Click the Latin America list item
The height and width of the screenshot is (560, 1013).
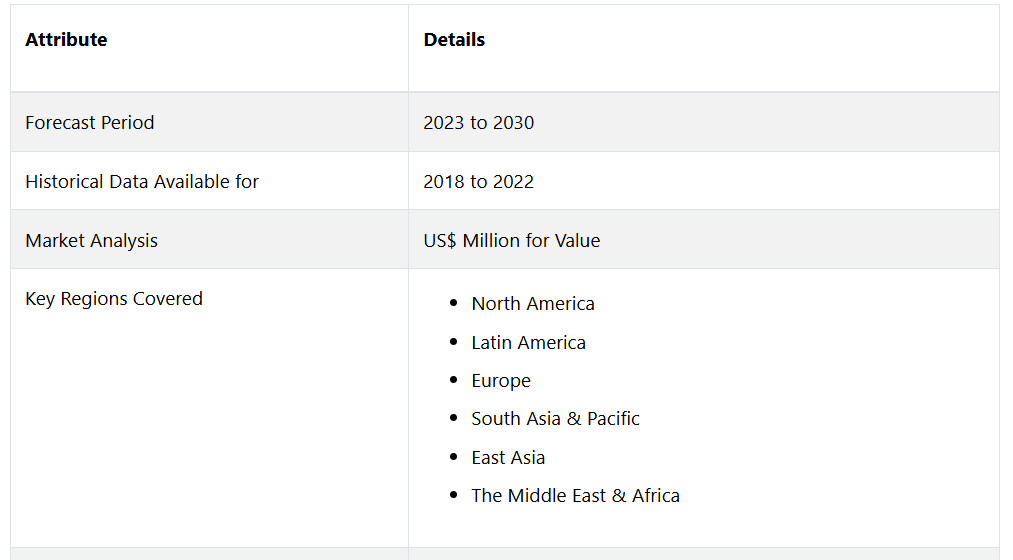[528, 342]
